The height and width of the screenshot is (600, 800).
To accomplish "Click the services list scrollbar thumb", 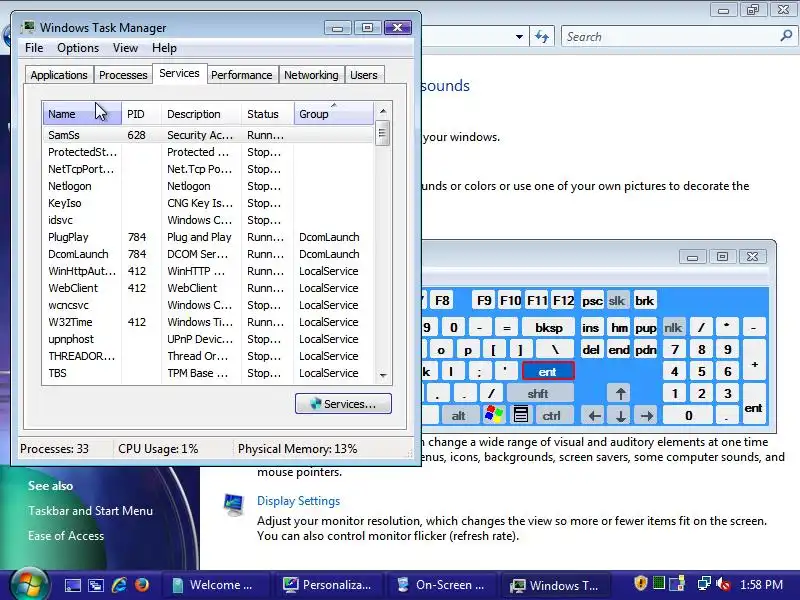I will pyautogui.click(x=383, y=134).
